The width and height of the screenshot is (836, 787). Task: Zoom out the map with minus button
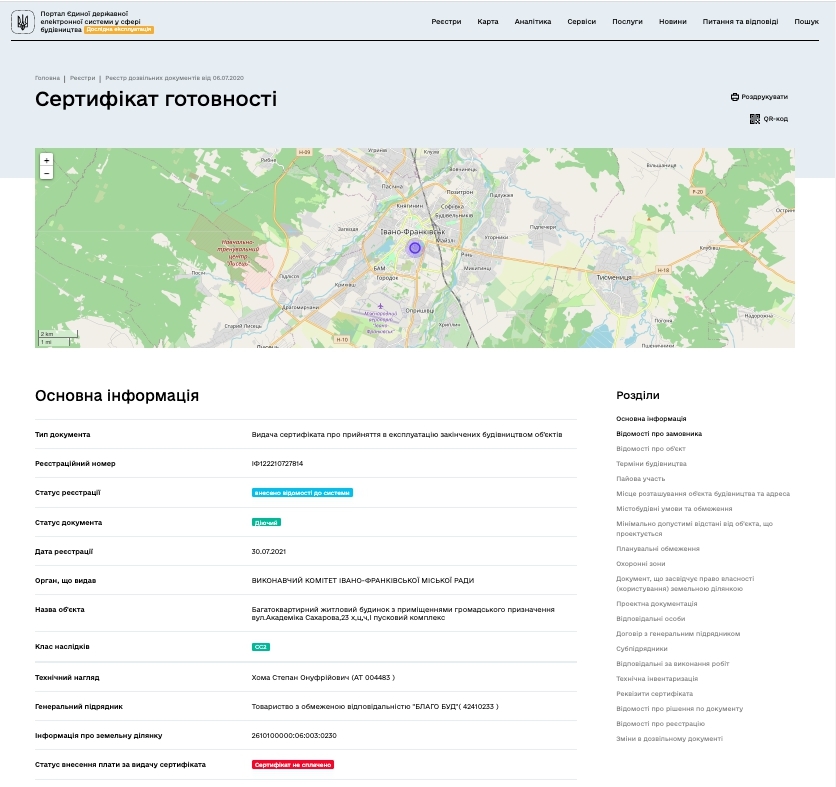click(x=46, y=173)
